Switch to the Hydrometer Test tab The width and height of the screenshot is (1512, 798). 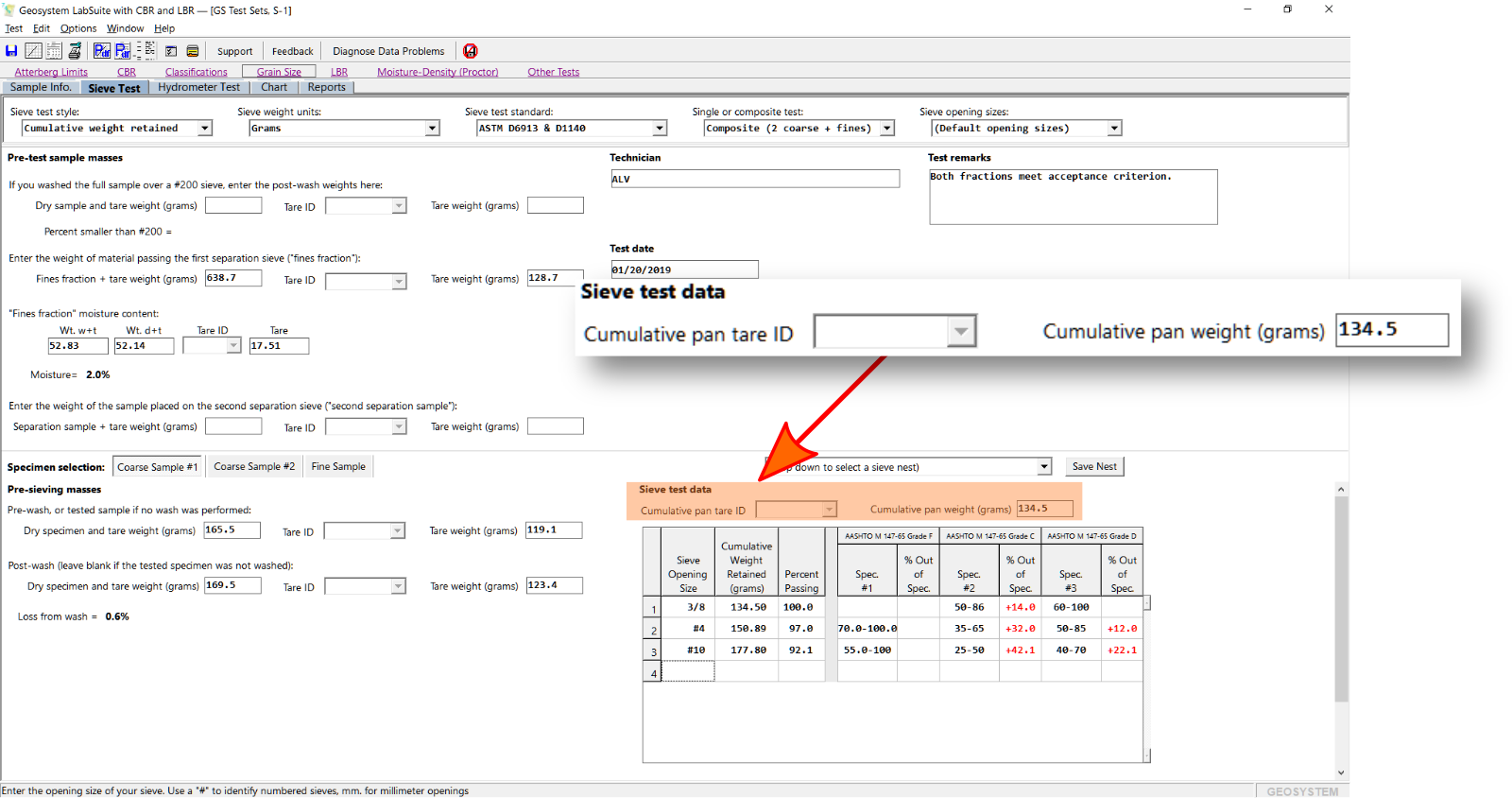(x=198, y=87)
